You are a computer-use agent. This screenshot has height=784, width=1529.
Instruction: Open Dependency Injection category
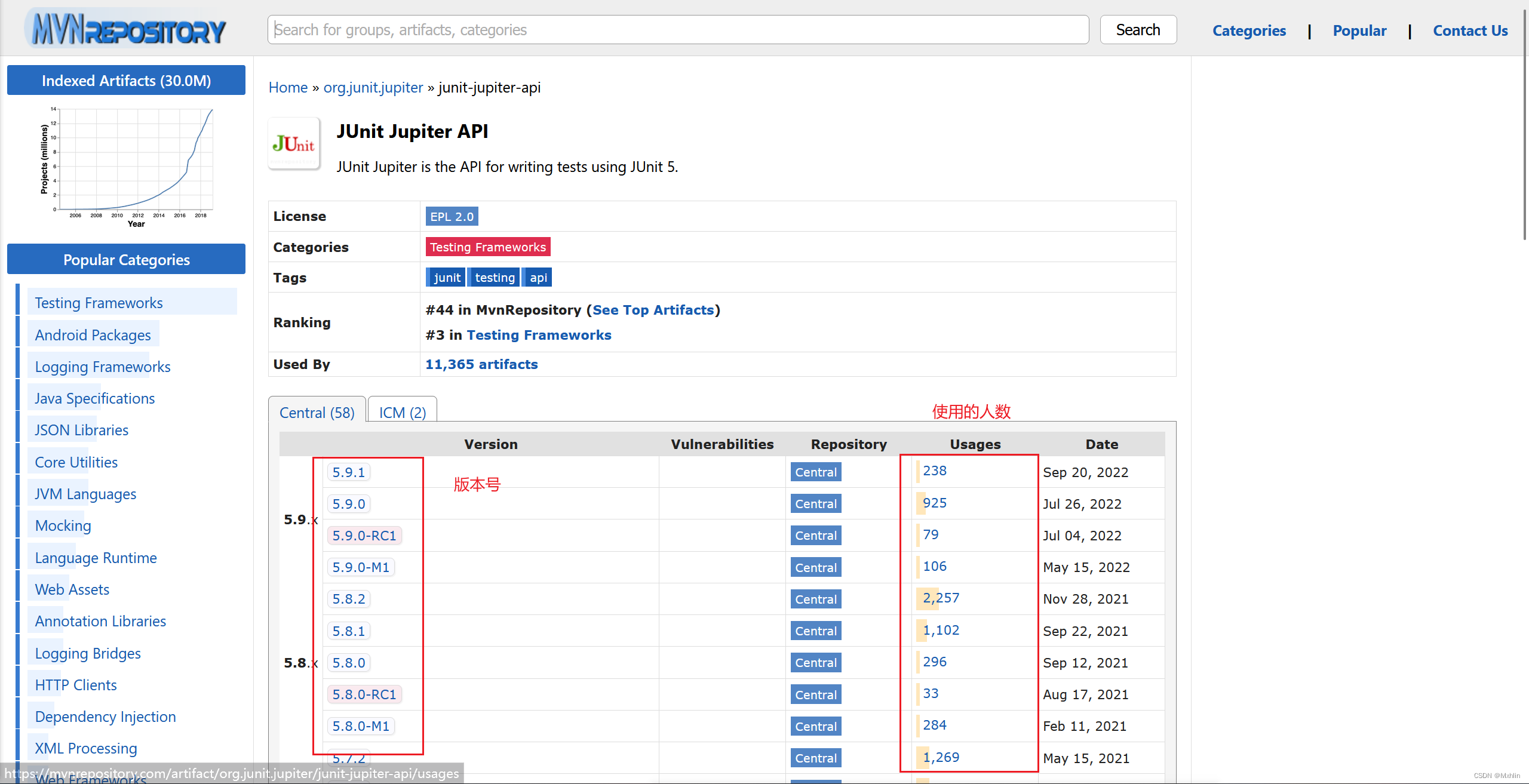tap(105, 717)
